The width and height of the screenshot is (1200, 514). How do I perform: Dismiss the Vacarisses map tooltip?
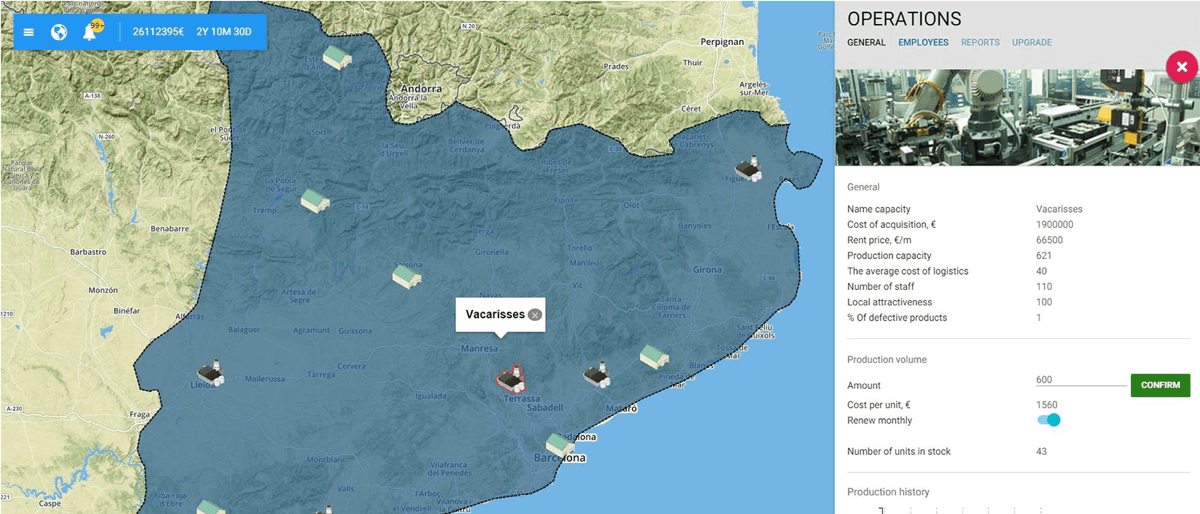535,314
